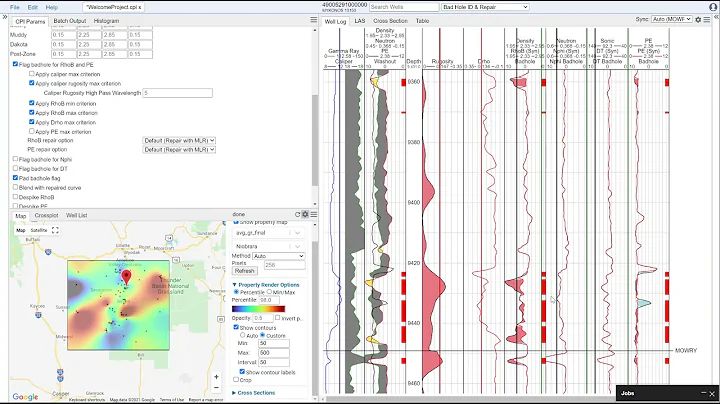Switch to the Cross Section tab
This screenshot has width=720, height=404.
[x=390, y=21]
